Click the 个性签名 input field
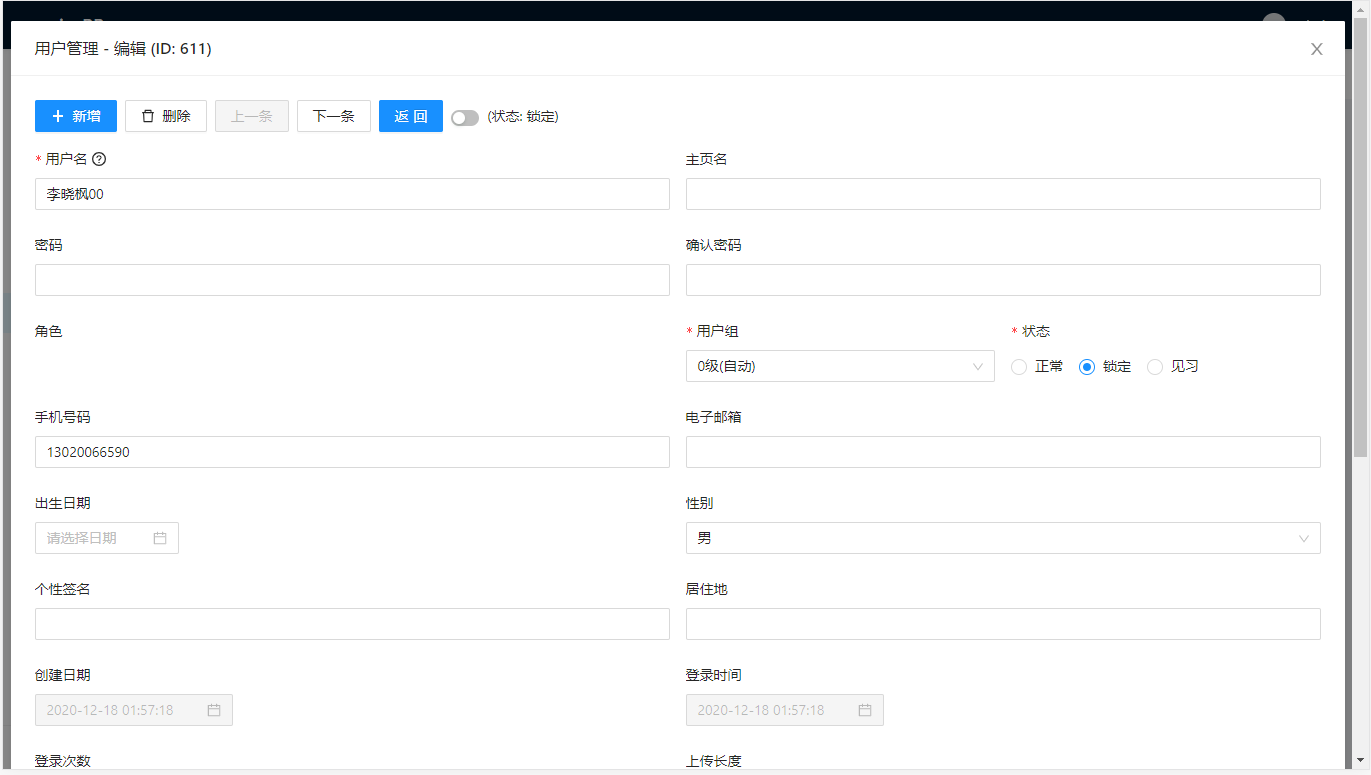The height and width of the screenshot is (775, 1371). pos(352,624)
